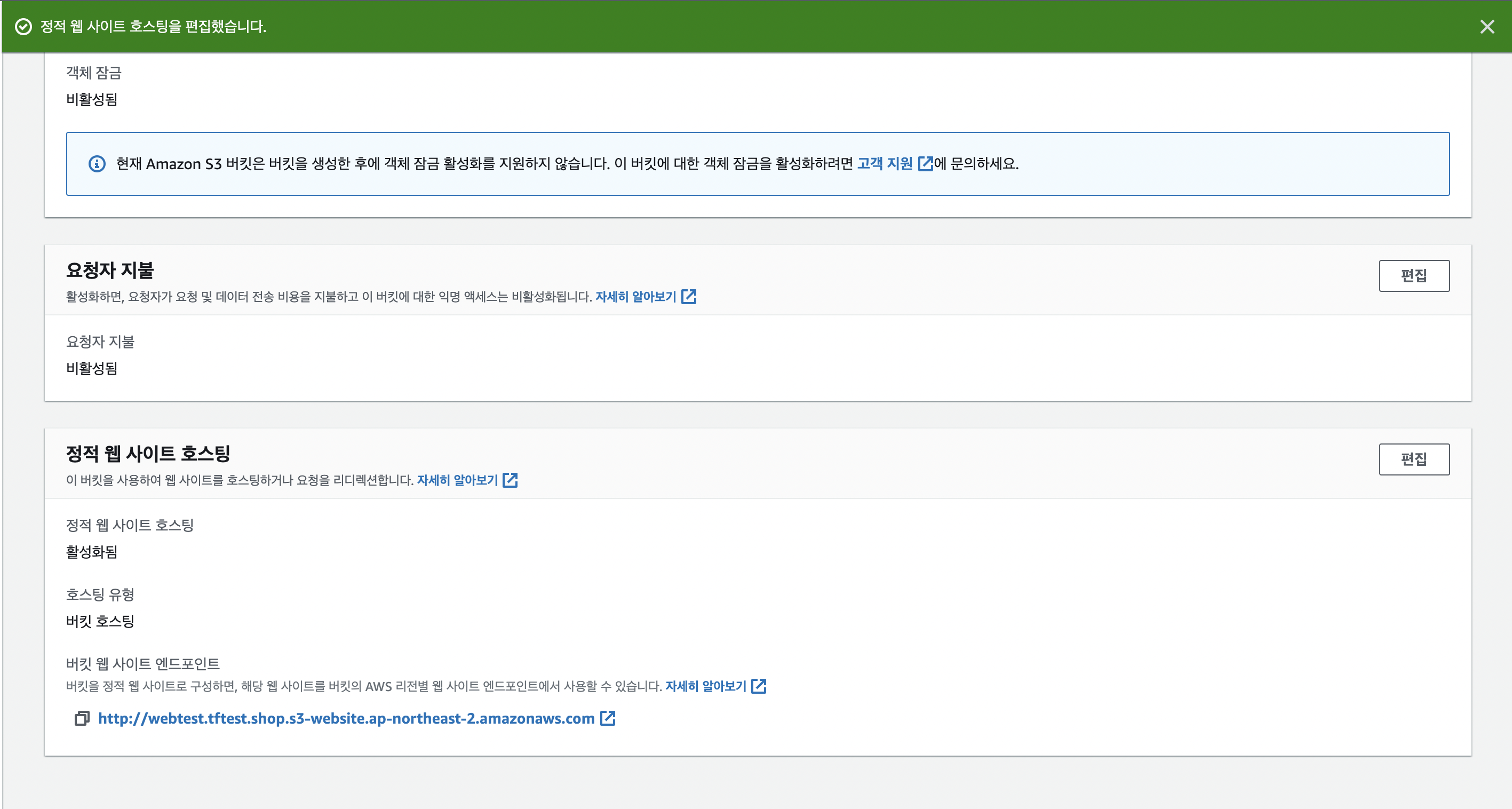Image resolution: width=1512 pixels, height=809 pixels.
Task: Click the banner message about 정적 웹 사이트 호스팅
Action: 153,27
